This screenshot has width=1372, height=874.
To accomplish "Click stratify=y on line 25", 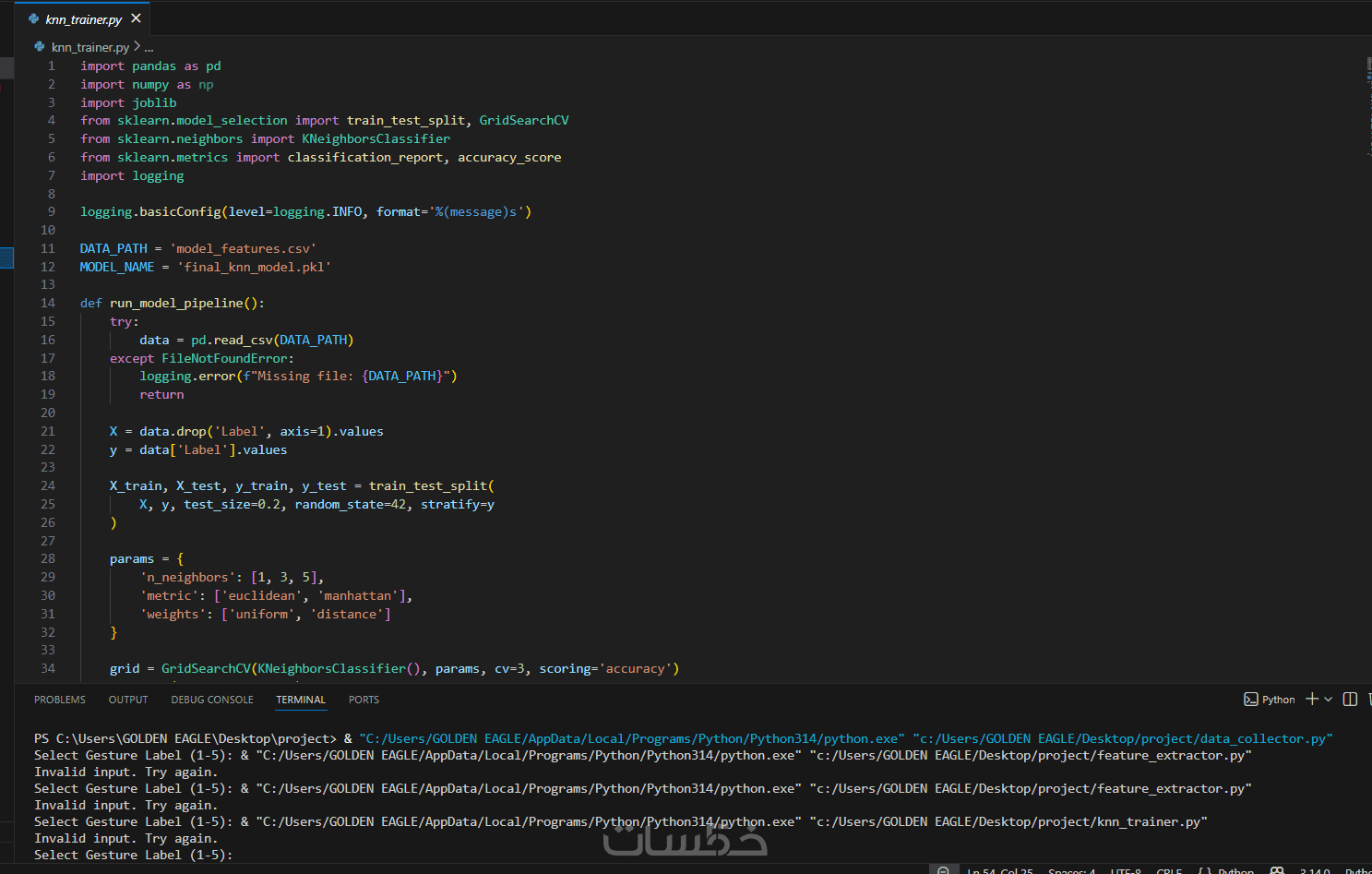I will 458,504.
